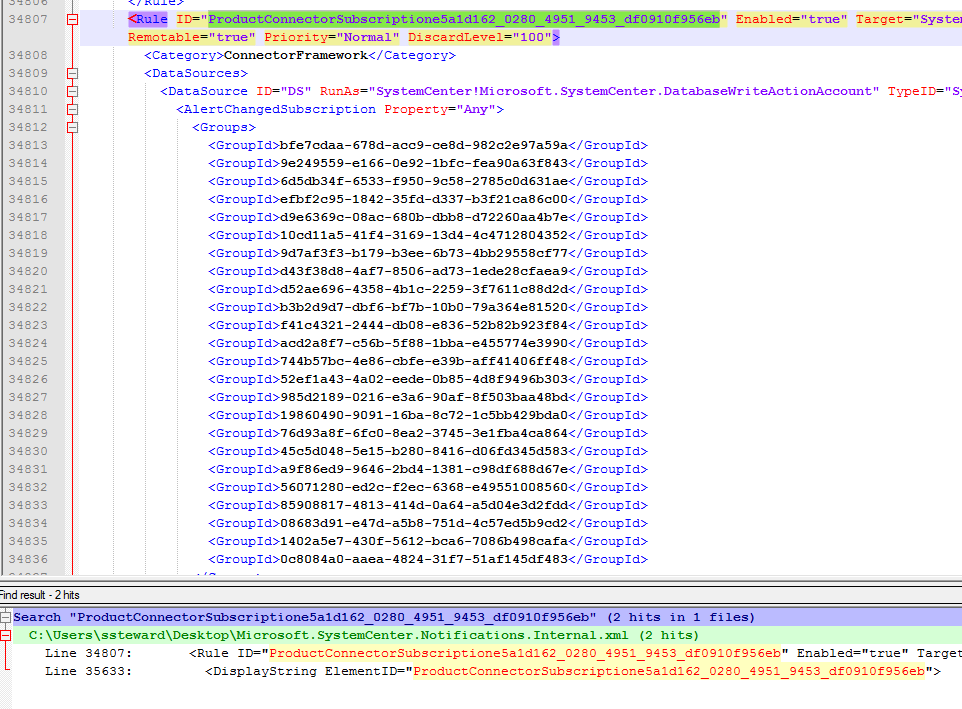Click the Enabled="true" attribute on the Rule line
This screenshot has height=709, width=962.
(791, 20)
